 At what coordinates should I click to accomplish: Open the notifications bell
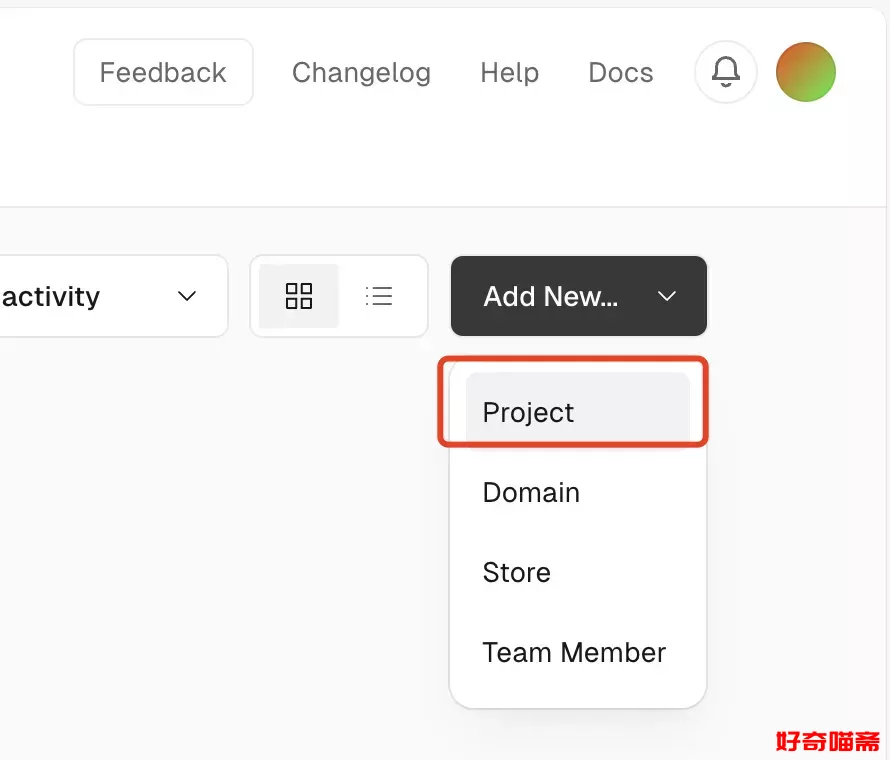[726, 72]
